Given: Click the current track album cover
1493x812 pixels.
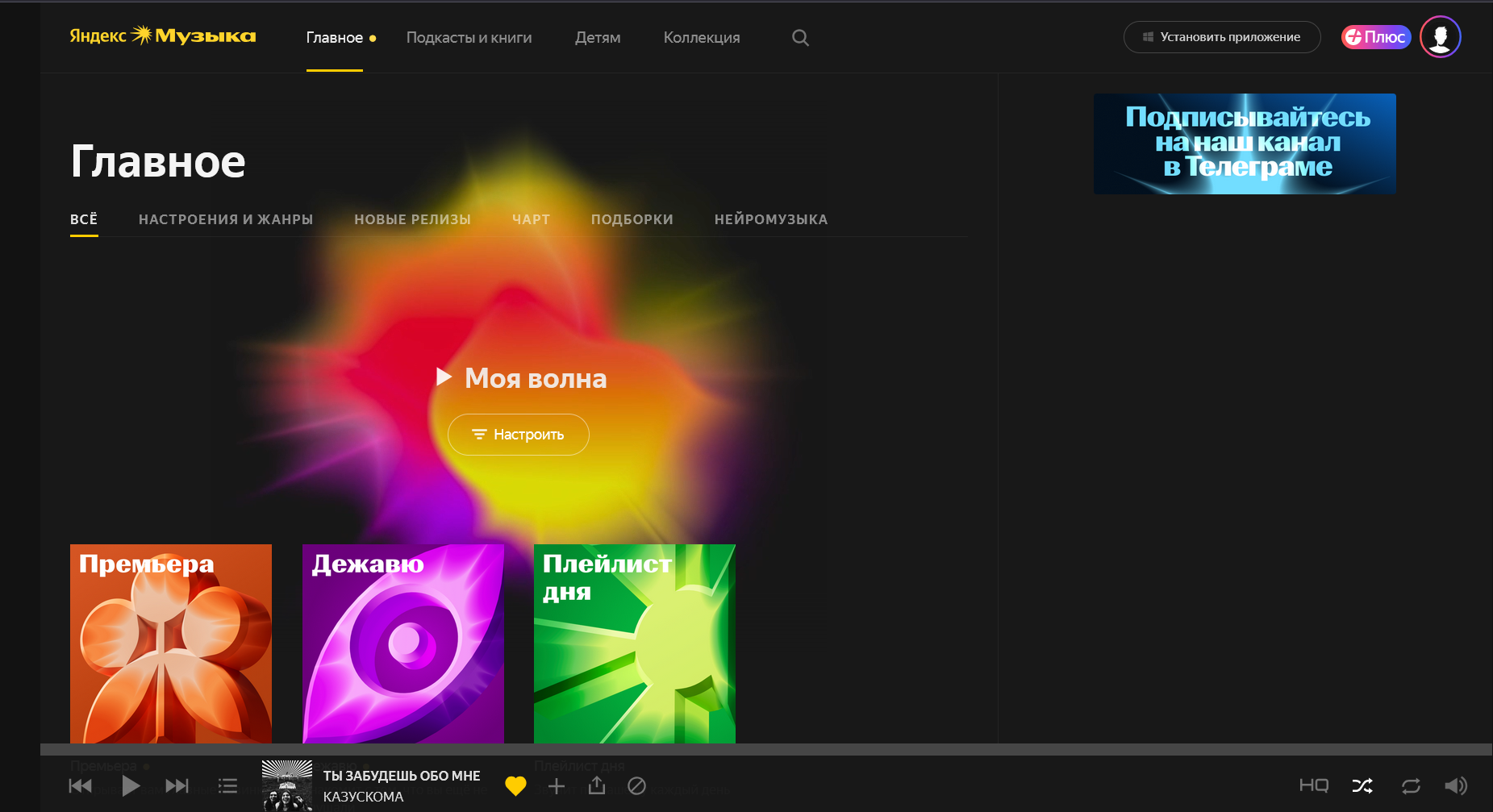Looking at the screenshot, I should click(286, 785).
